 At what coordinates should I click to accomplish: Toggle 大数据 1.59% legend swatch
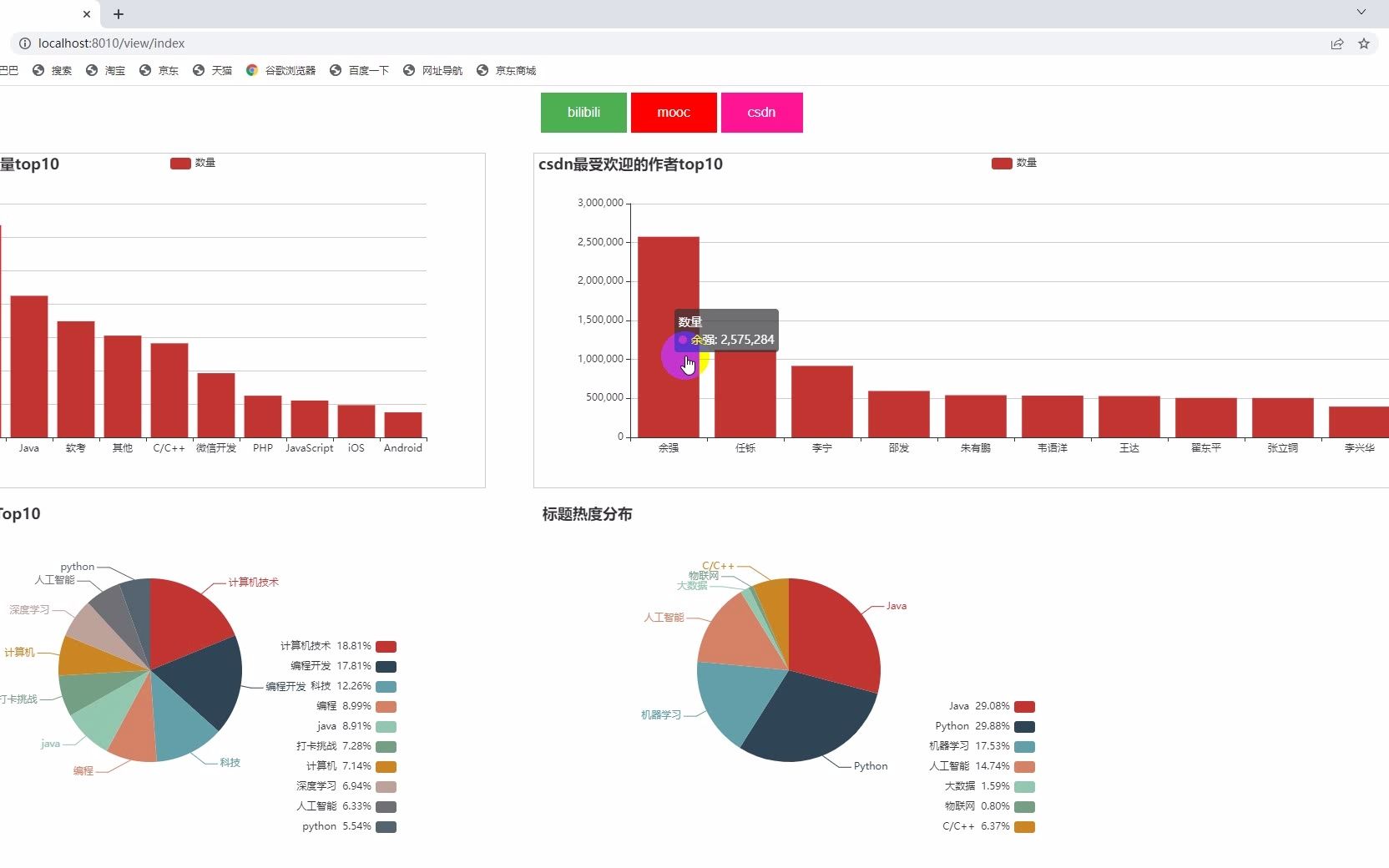[x=1024, y=787]
